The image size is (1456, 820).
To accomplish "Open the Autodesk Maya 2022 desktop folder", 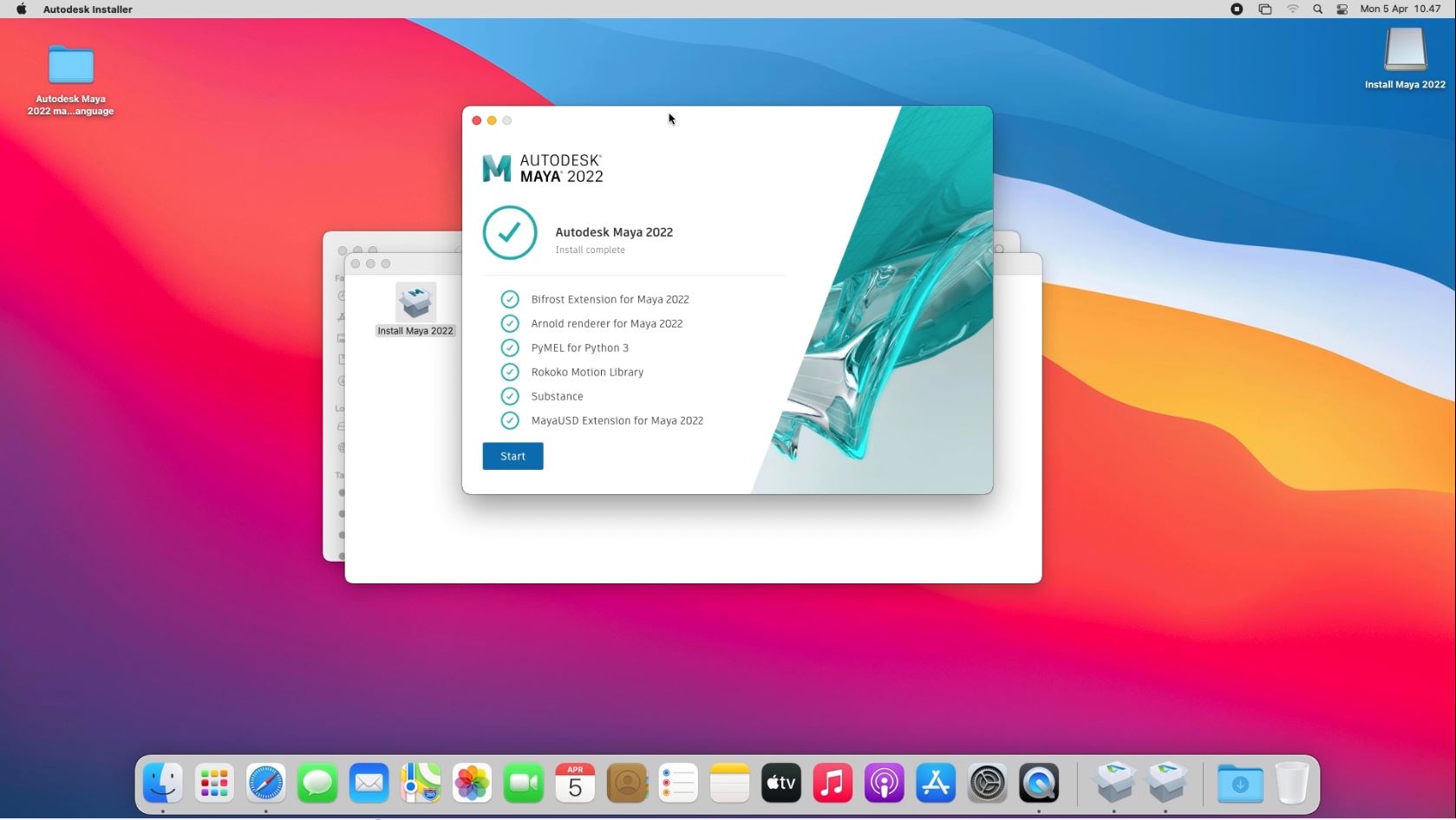I will coord(71,66).
